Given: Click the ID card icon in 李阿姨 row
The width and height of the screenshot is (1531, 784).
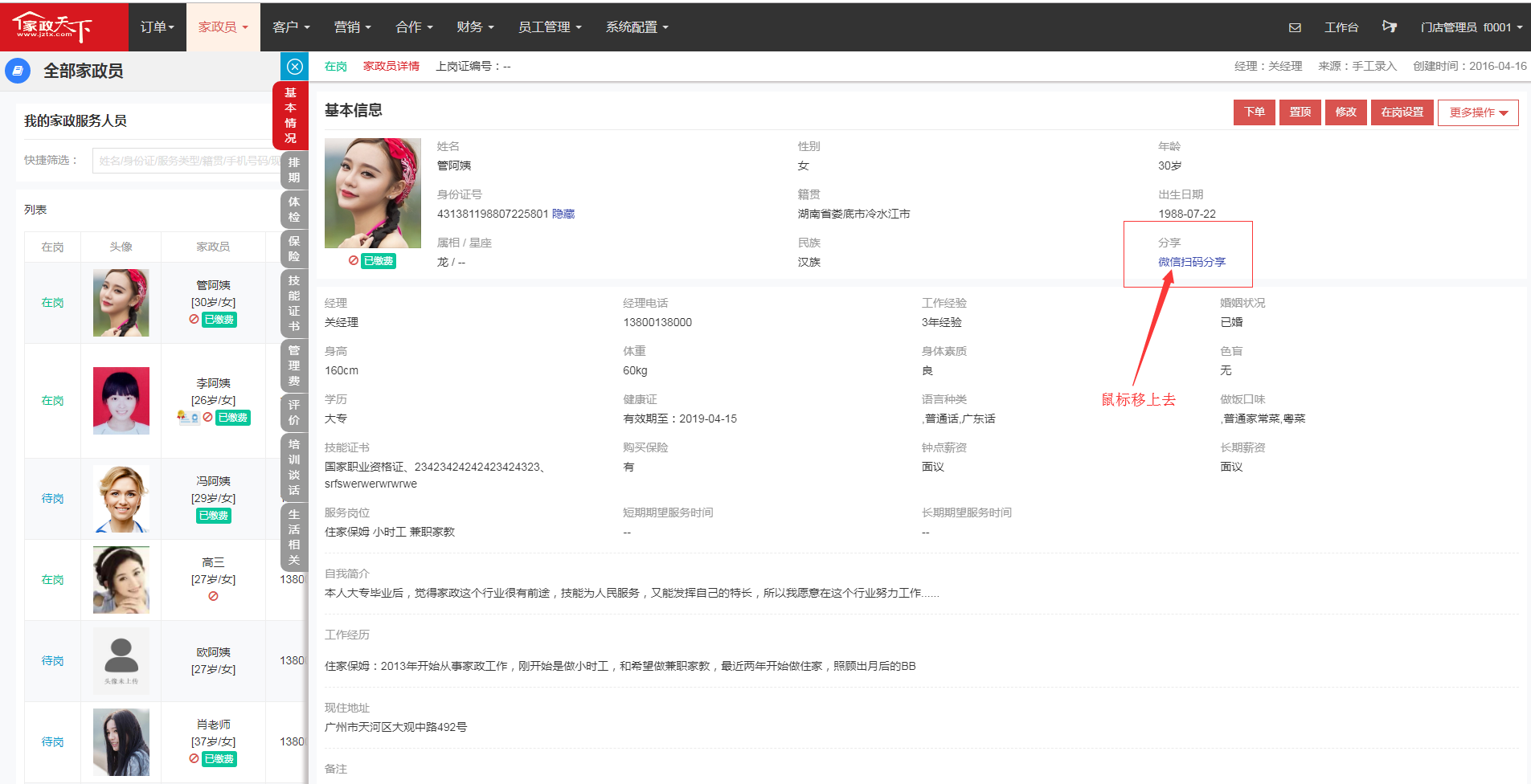Looking at the screenshot, I should 189,418.
